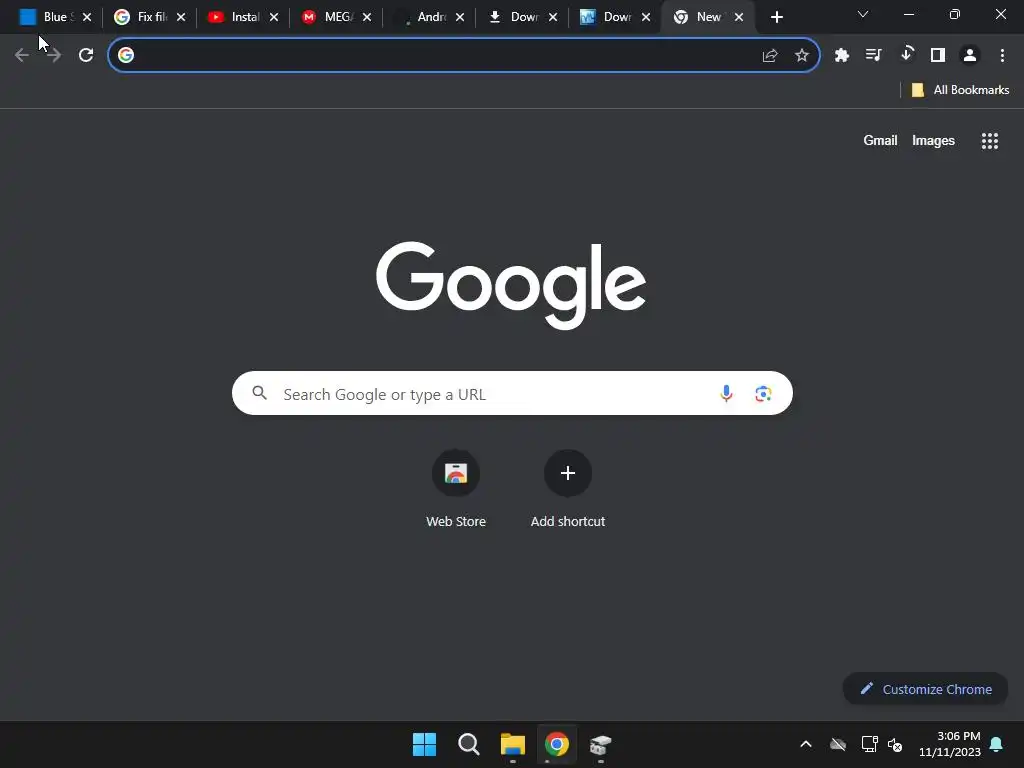Switch to the Down tab with download-arrow icon

coord(515,17)
